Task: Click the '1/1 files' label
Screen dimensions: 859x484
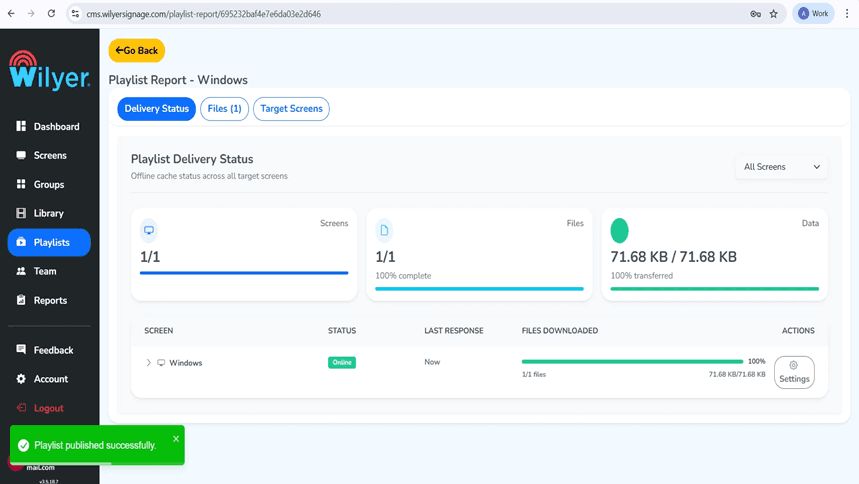Action: pyautogui.click(x=534, y=374)
